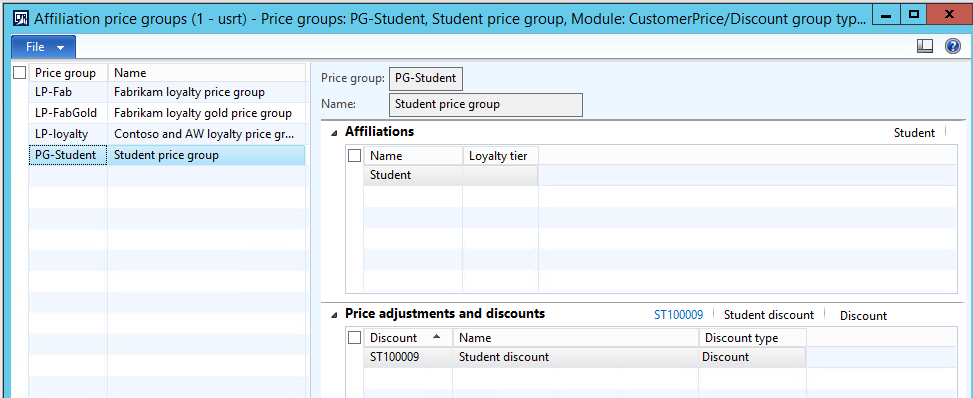The image size is (973, 398).
Task: Open the help question mark icon
Action: pyautogui.click(x=953, y=47)
